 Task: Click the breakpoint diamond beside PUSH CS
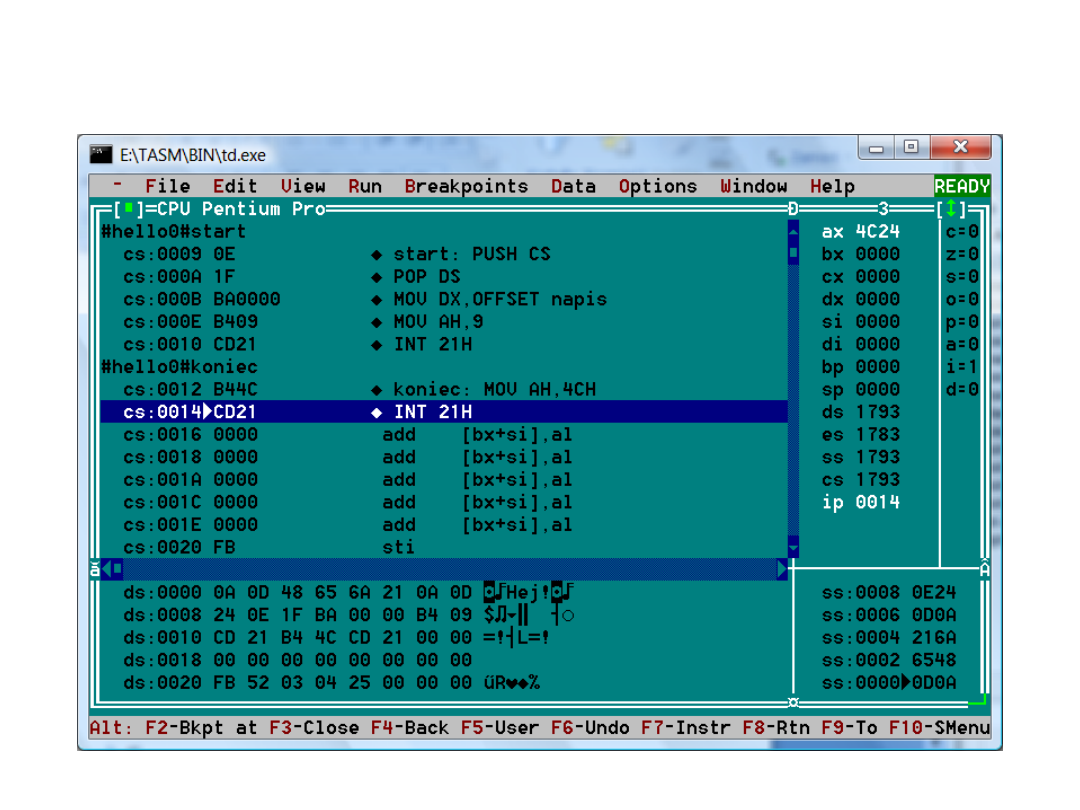pos(377,255)
